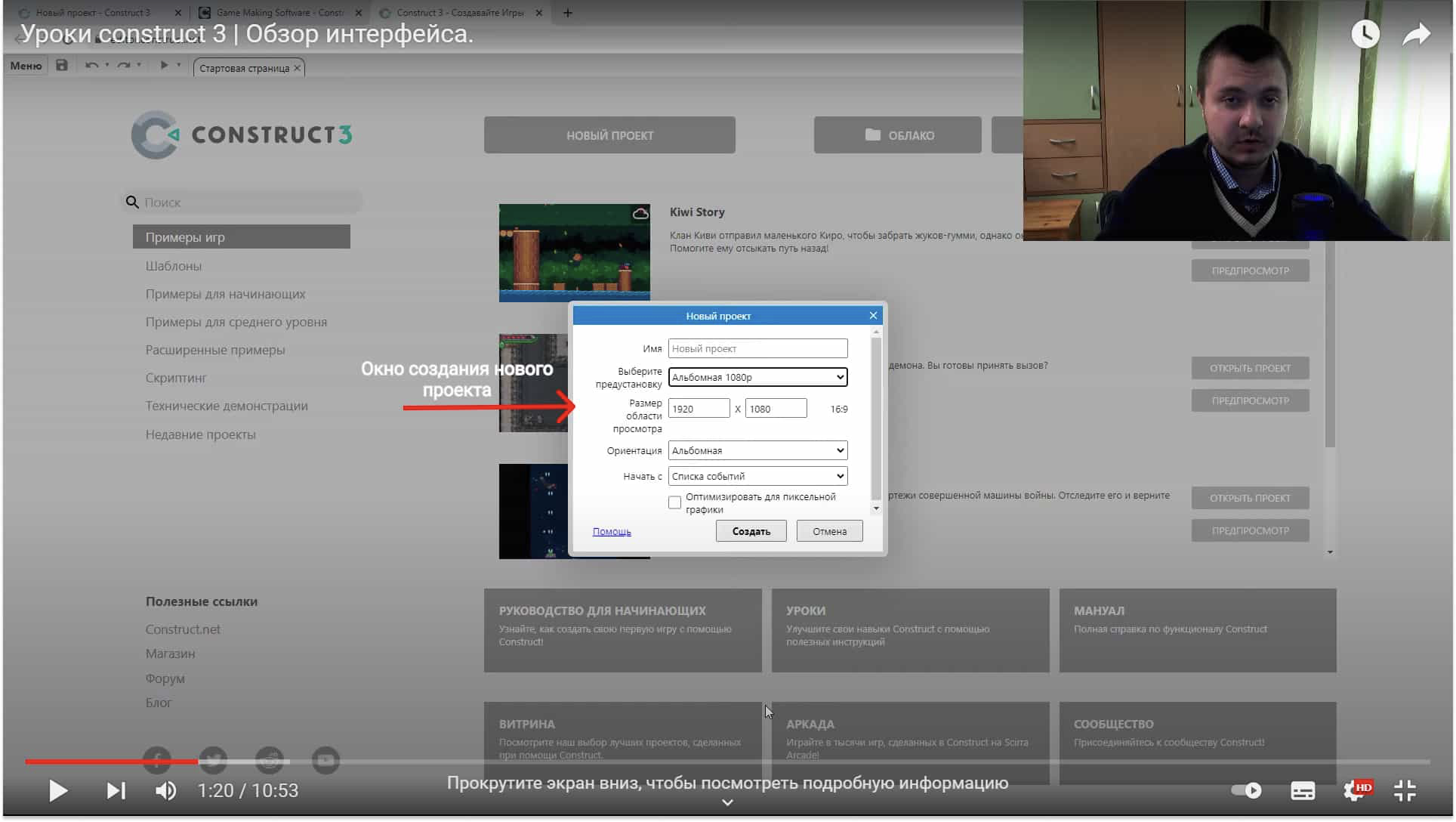
Task: Switch to Game Making Software browser tab
Action: pos(279,13)
